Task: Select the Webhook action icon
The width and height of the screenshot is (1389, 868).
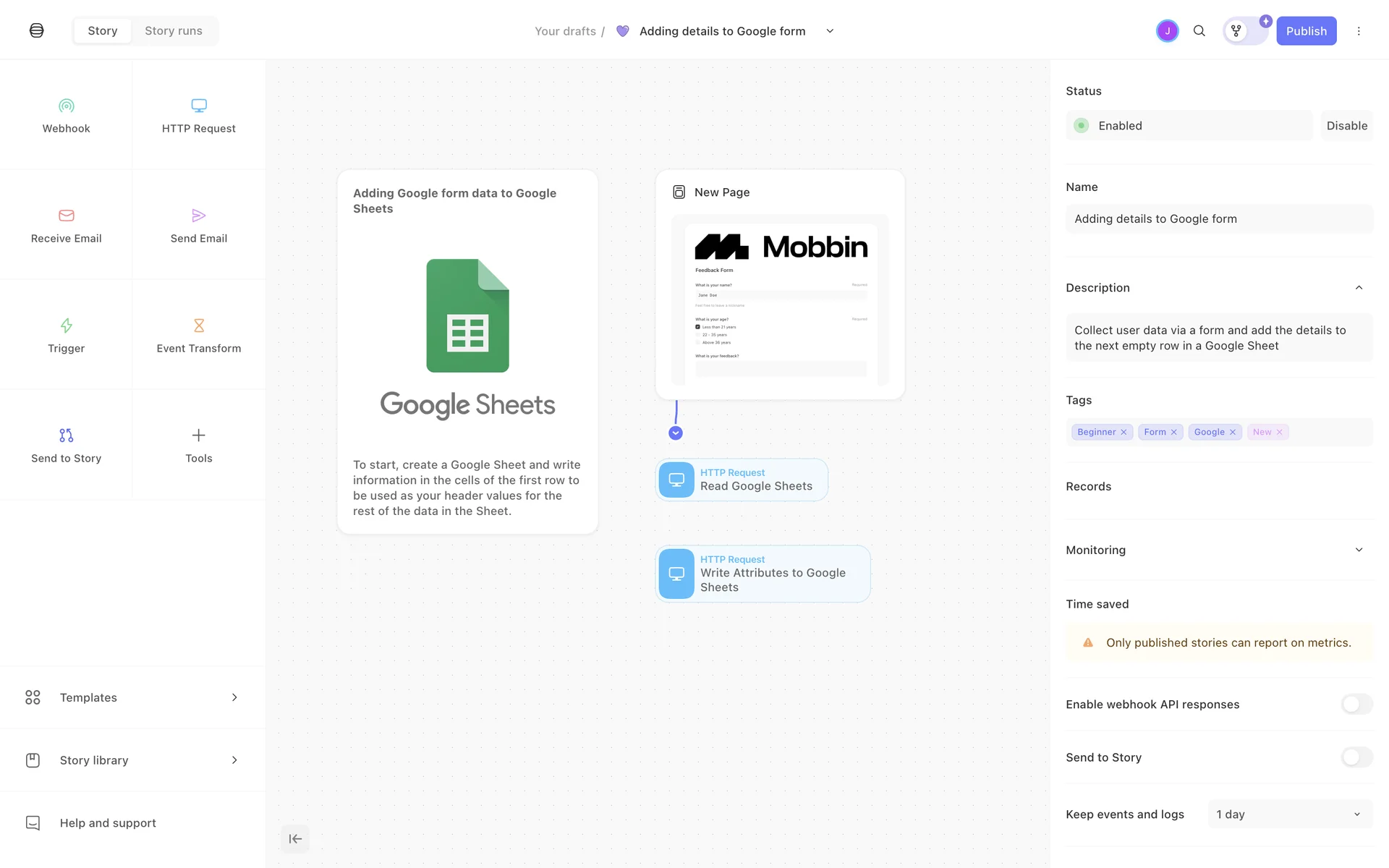Action: [x=66, y=106]
